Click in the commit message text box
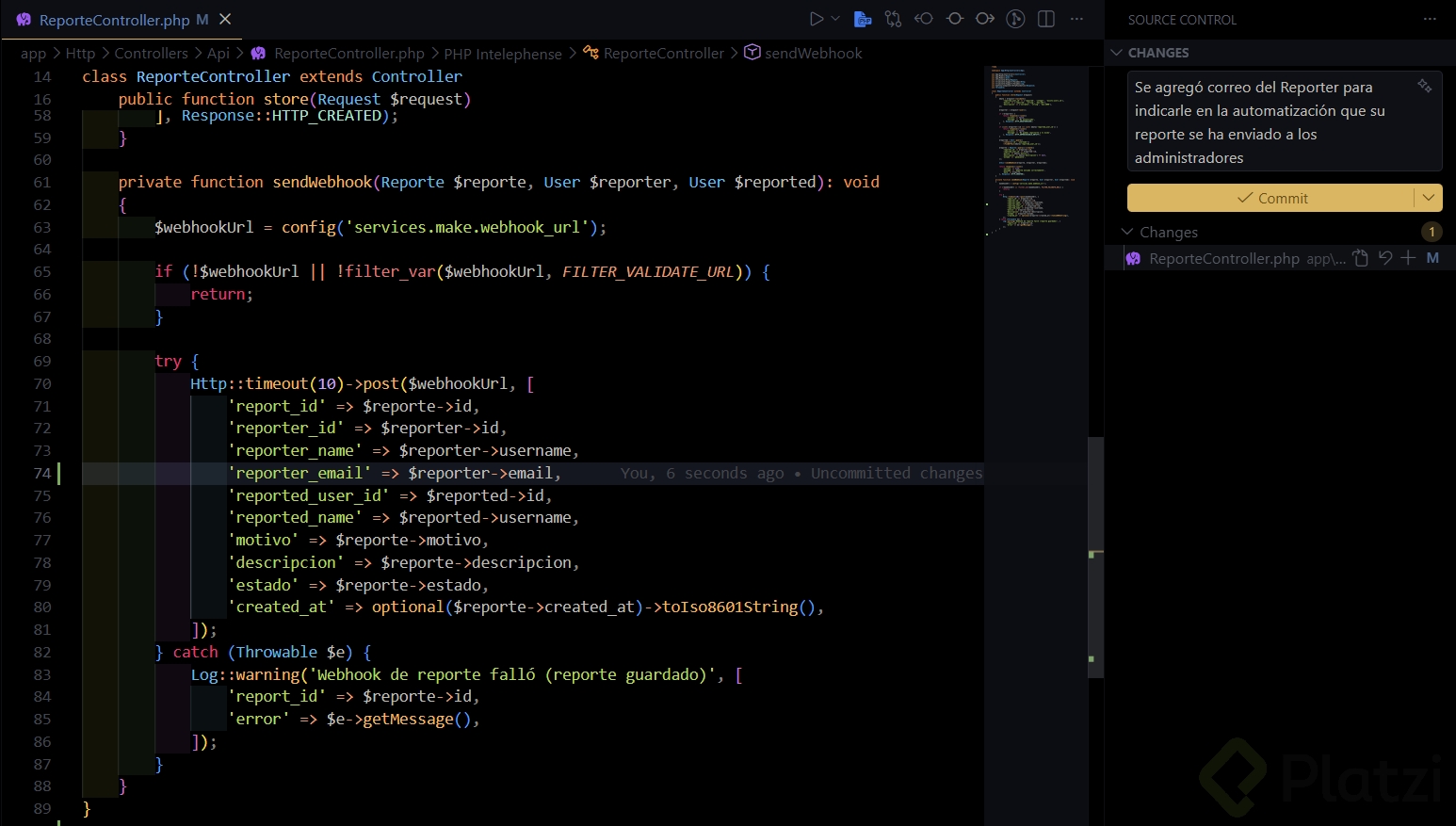1456x826 pixels. tap(1271, 122)
